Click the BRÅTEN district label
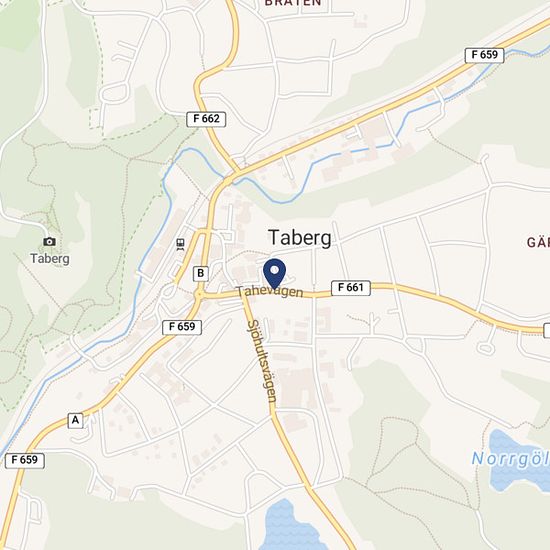This screenshot has width=550, height=550. (x=293, y=3)
